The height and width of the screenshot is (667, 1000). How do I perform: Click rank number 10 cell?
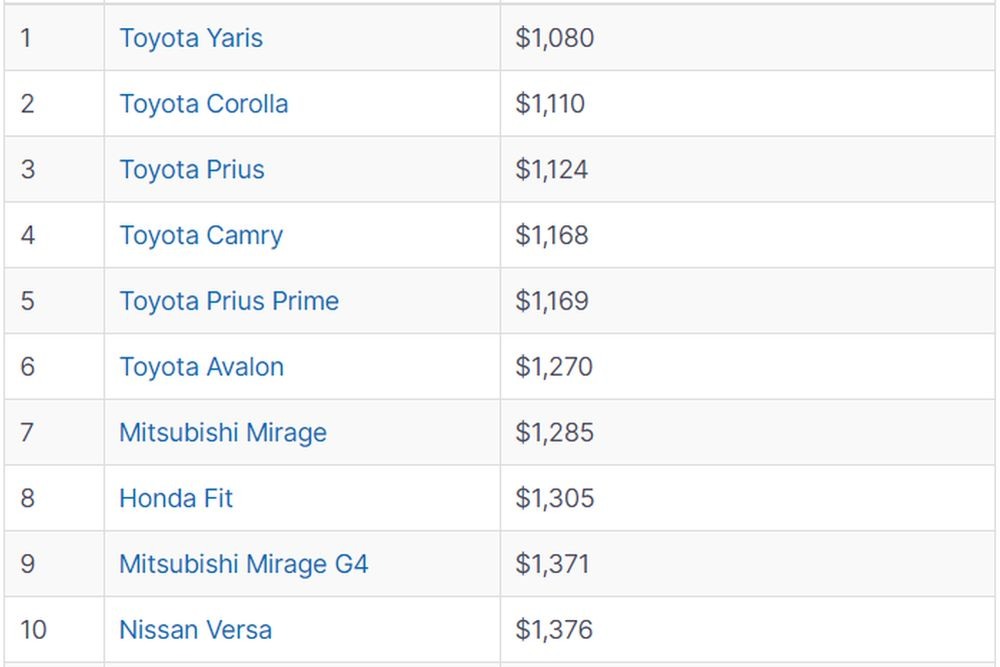54,629
